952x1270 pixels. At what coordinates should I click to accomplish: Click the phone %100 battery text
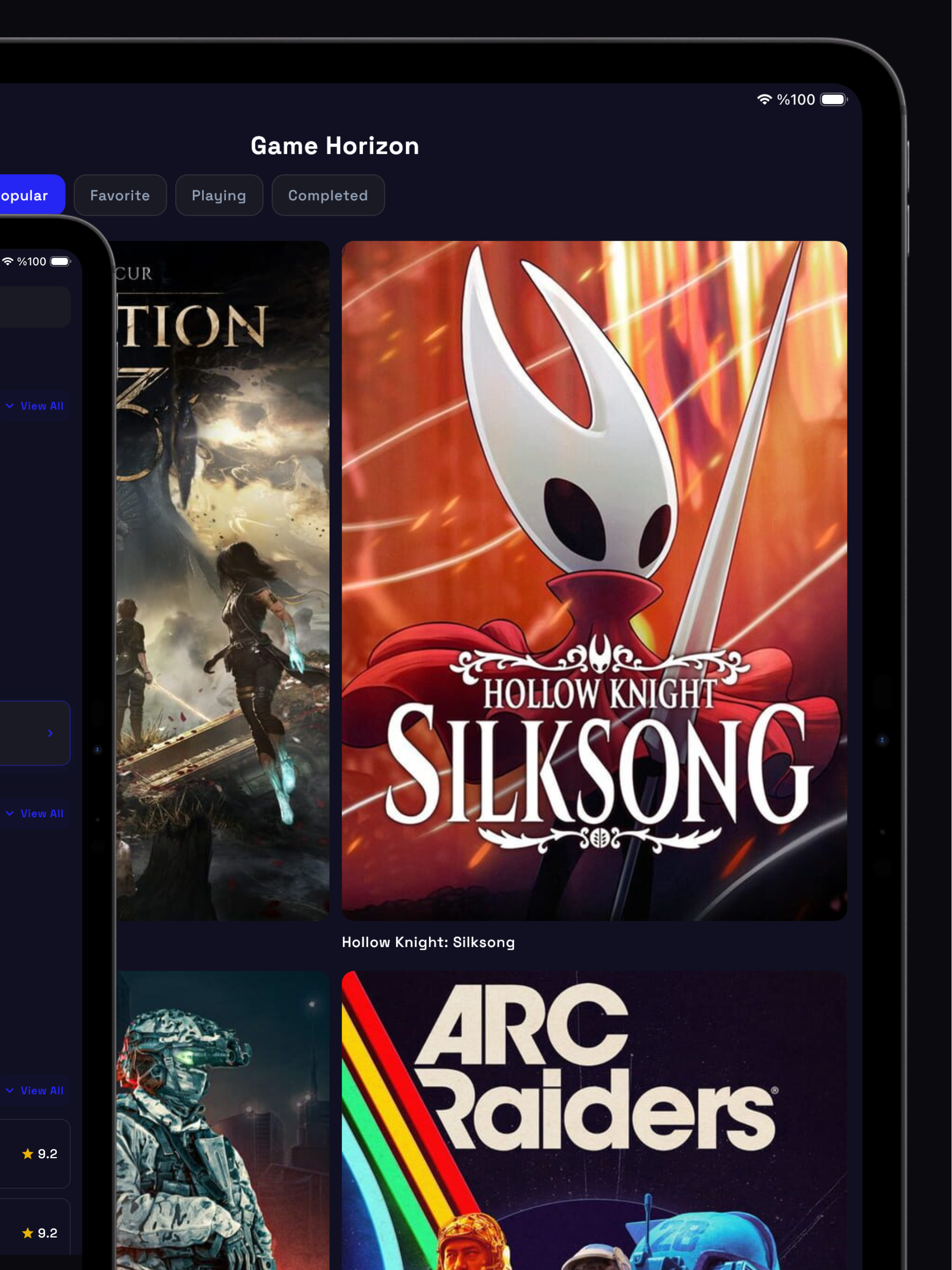(32, 261)
